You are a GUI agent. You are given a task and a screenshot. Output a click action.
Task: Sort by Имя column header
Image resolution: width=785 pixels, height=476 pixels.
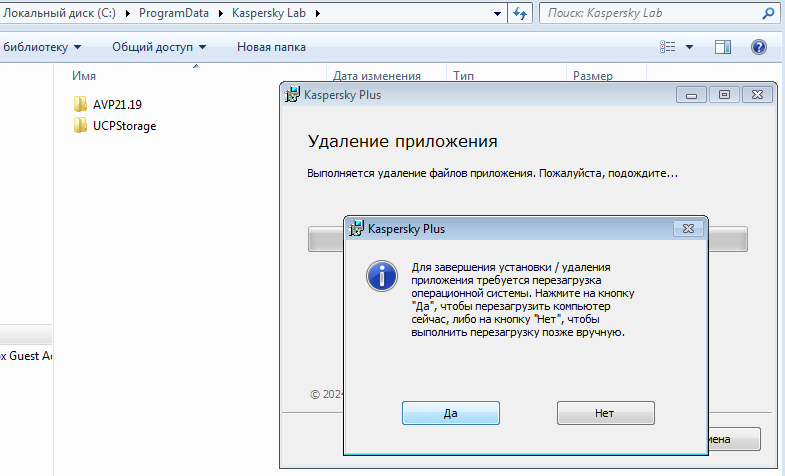[x=84, y=76]
